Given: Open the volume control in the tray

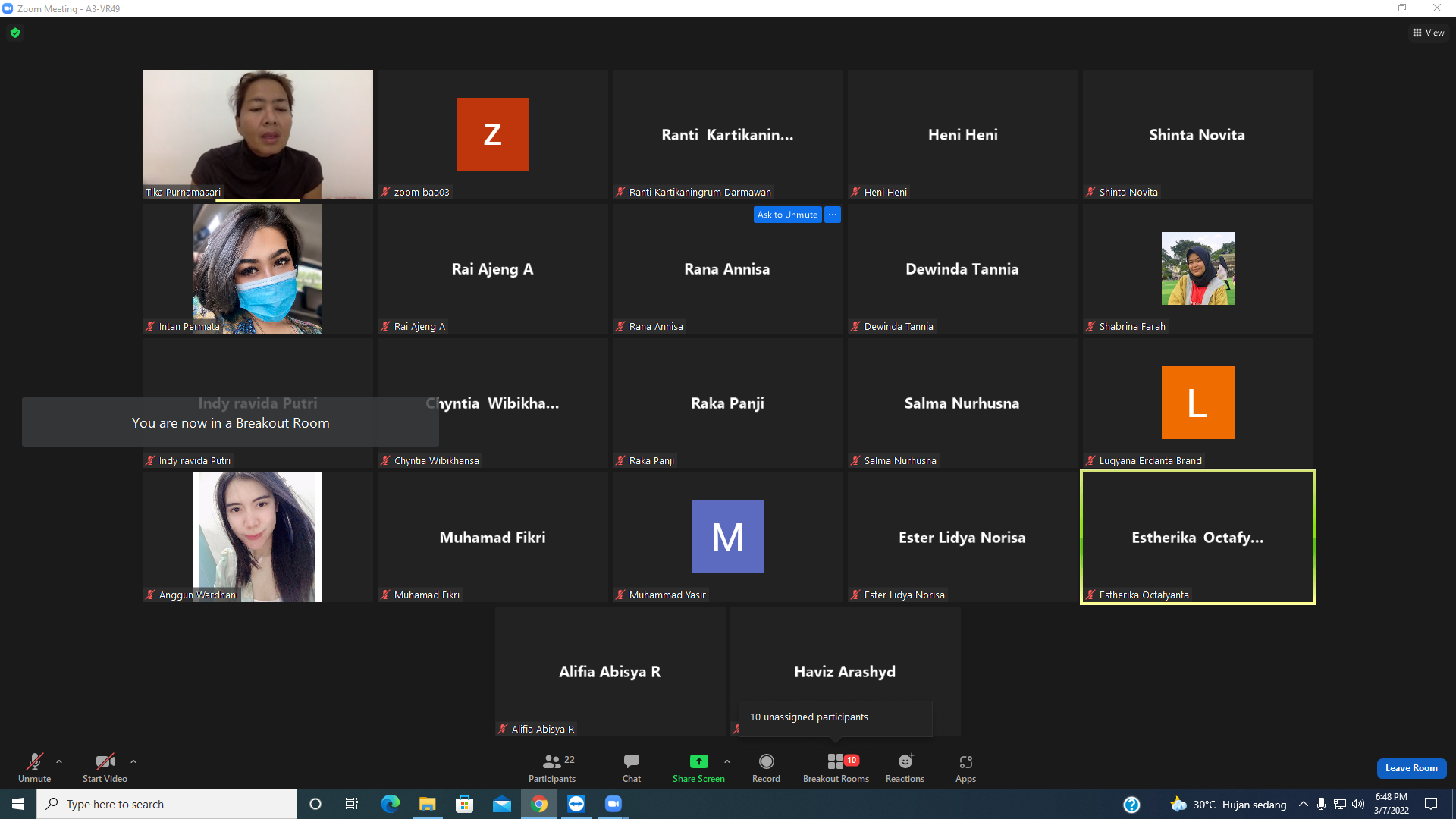Looking at the screenshot, I should [x=1358, y=804].
